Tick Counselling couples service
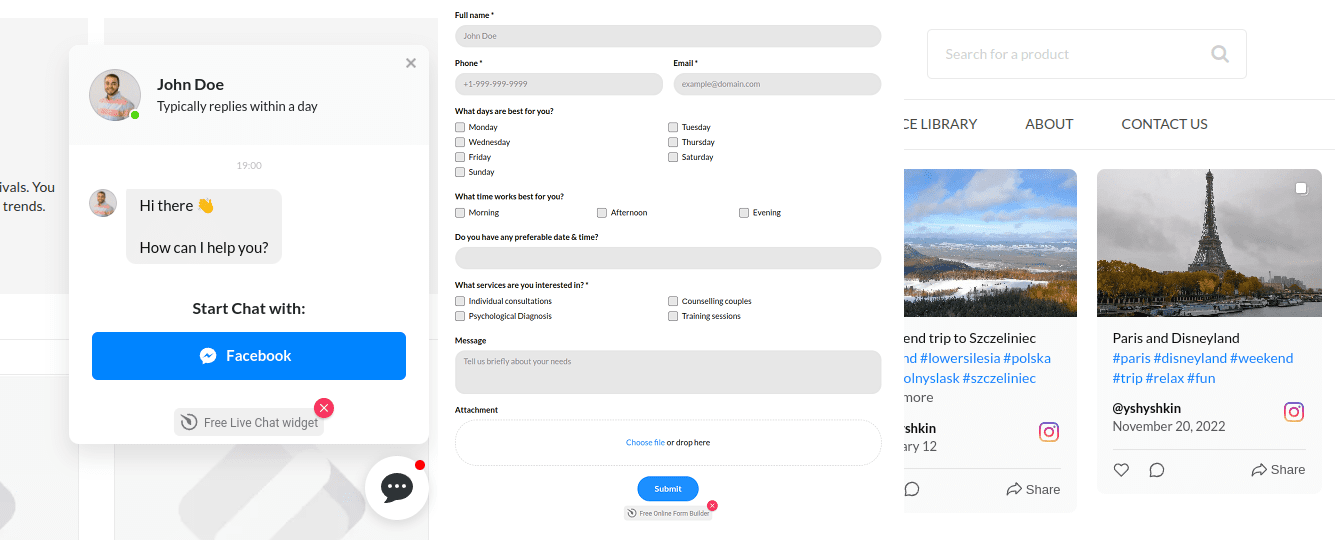 point(674,301)
